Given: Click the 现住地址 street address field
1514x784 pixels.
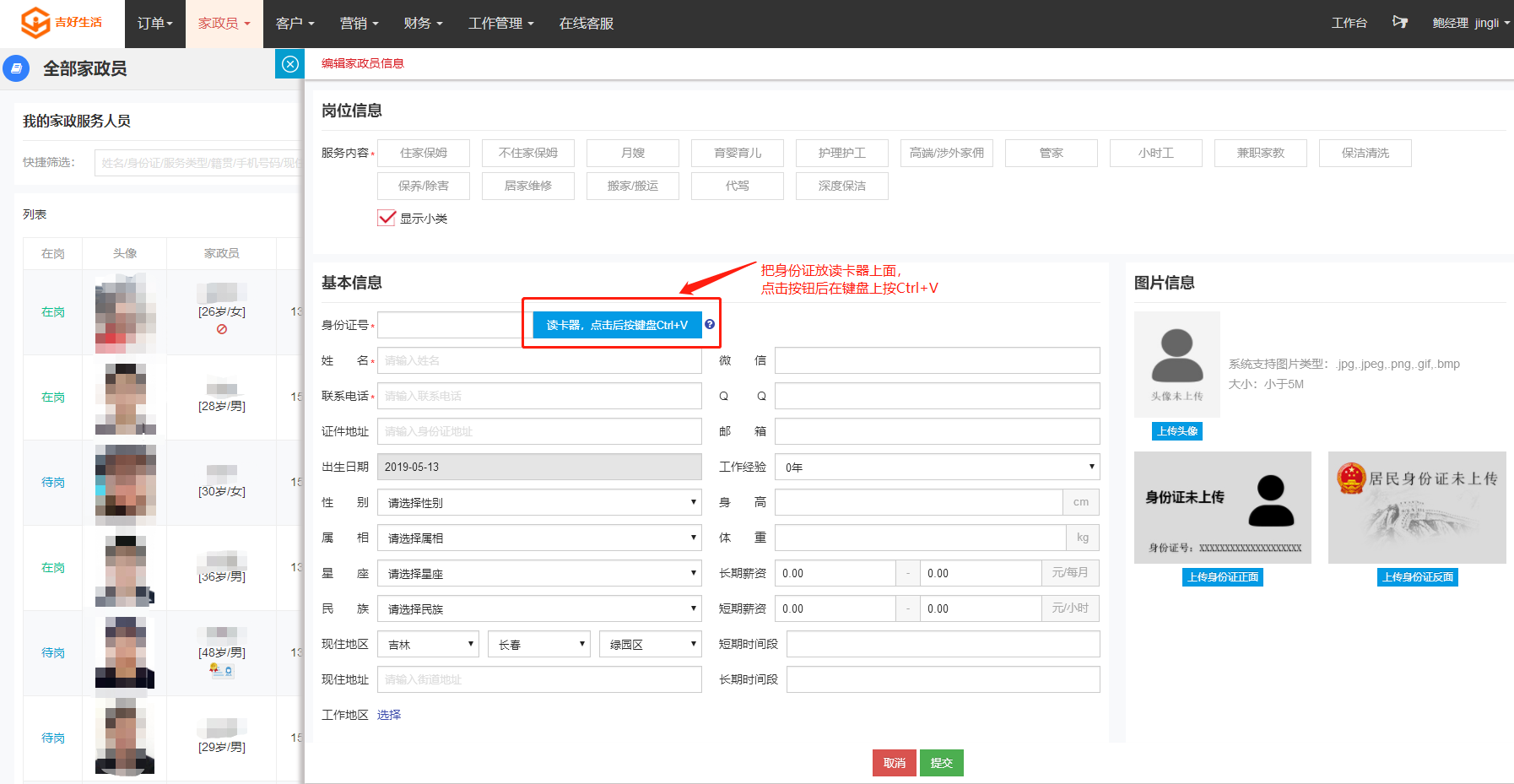Looking at the screenshot, I should click(x=539, y=679).
